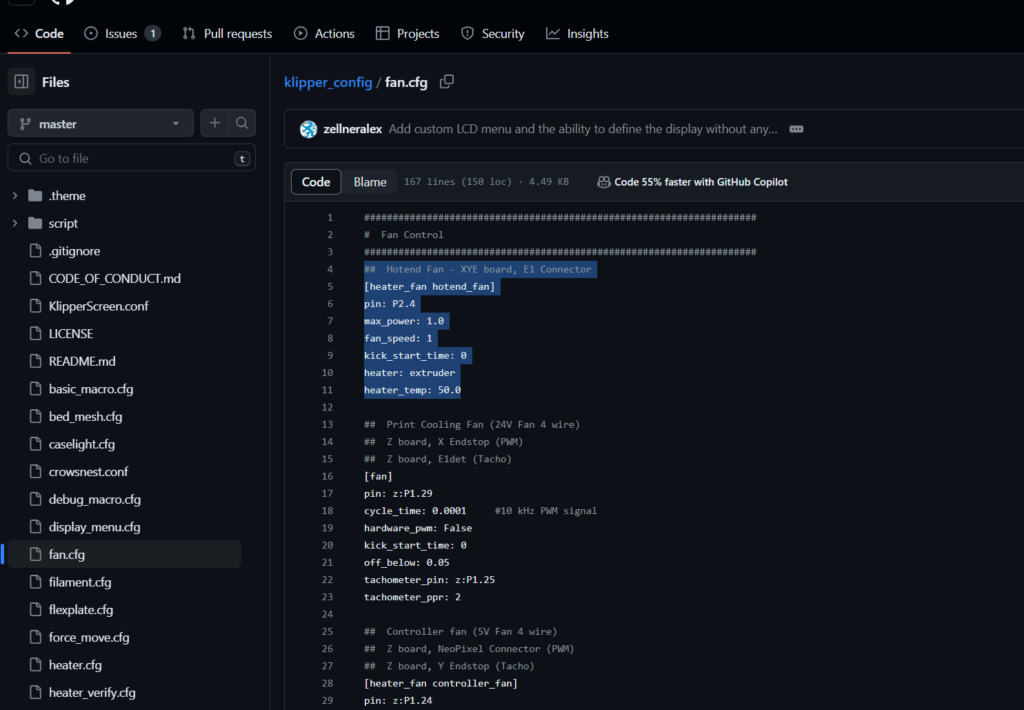Open basic_macro.cfg in file tree
Screen dimensions: 1024x710
click(91, 389)
